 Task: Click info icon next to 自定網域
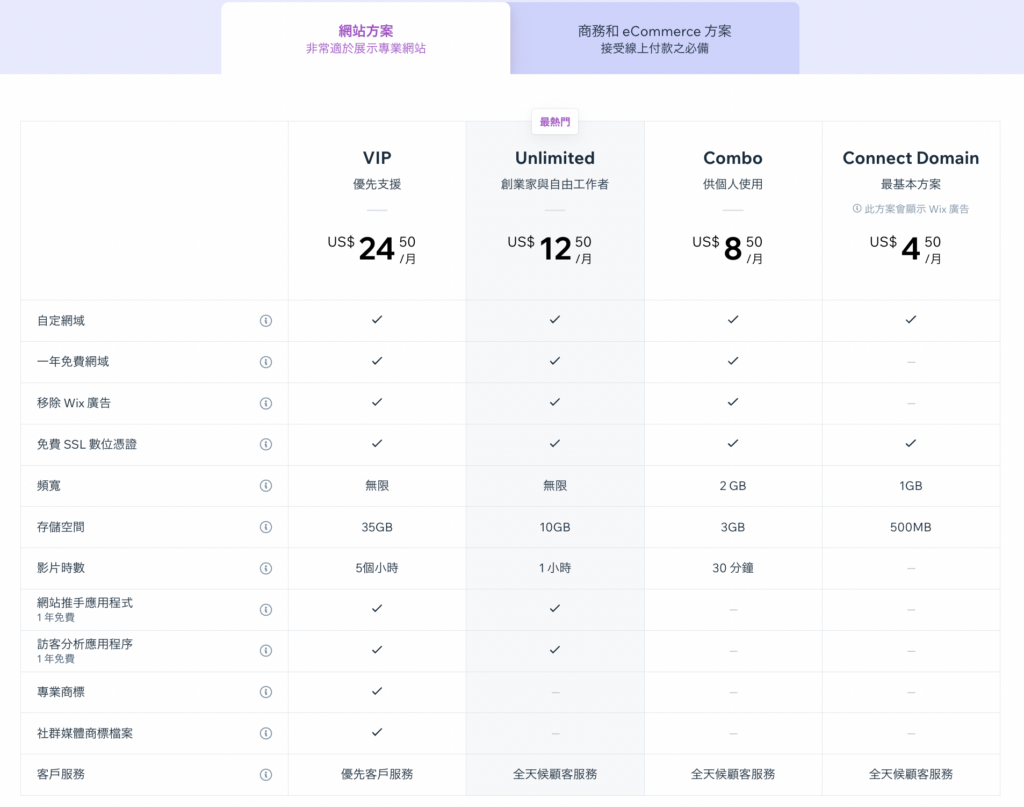(x=266, y=321)
